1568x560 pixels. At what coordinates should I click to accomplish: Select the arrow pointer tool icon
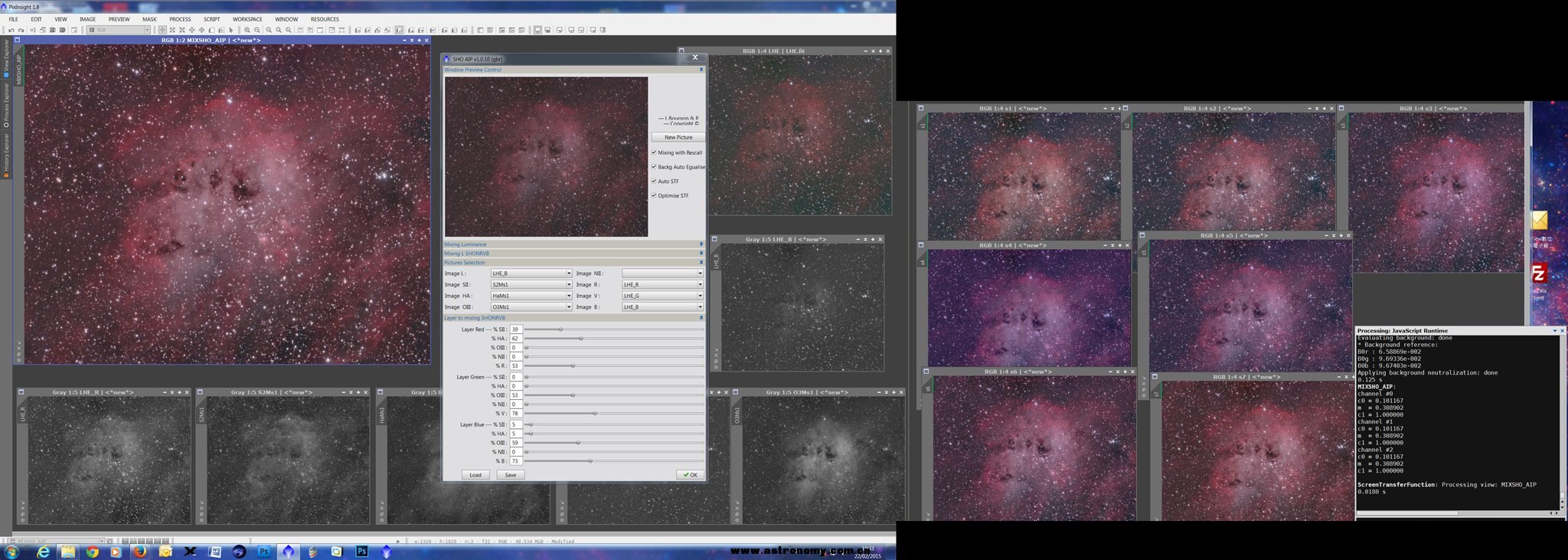(x=231, y=30)
